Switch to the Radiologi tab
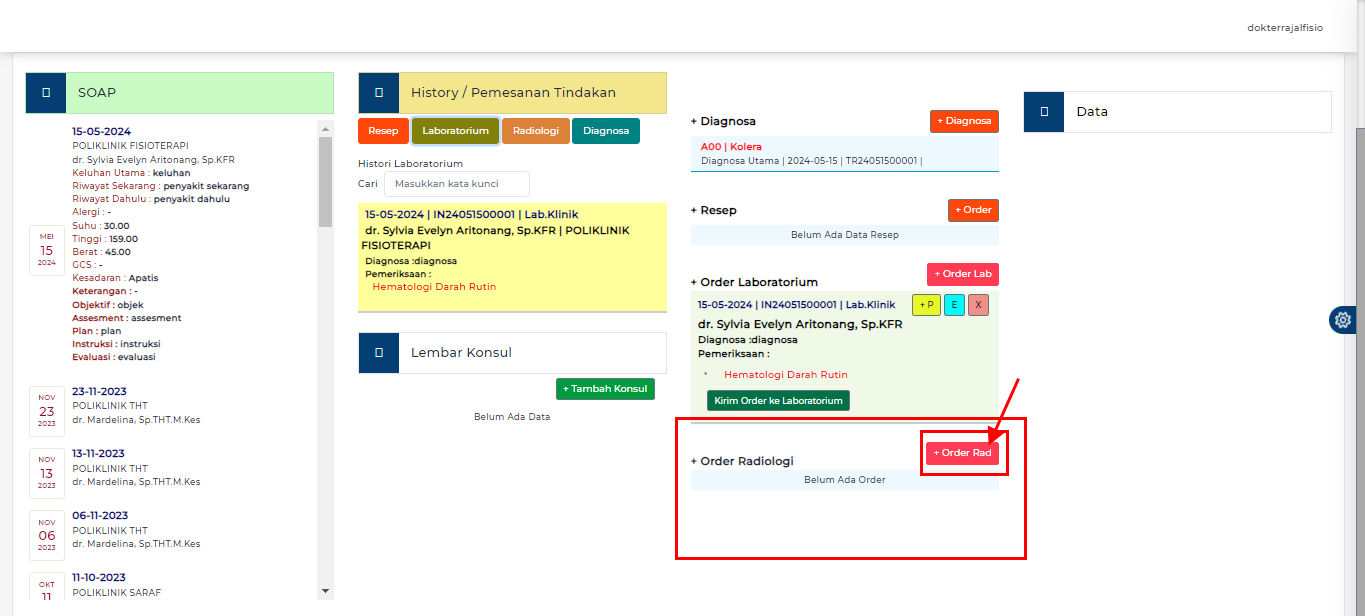The image size is (1365, 616). pyautogui.click(x=535, y=130)
